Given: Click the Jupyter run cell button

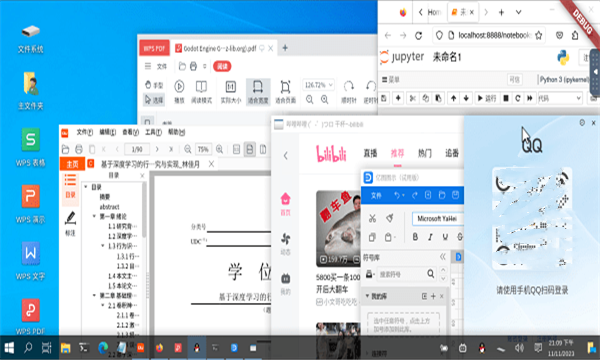Looking at the screenshot, I should coord(486,98).
